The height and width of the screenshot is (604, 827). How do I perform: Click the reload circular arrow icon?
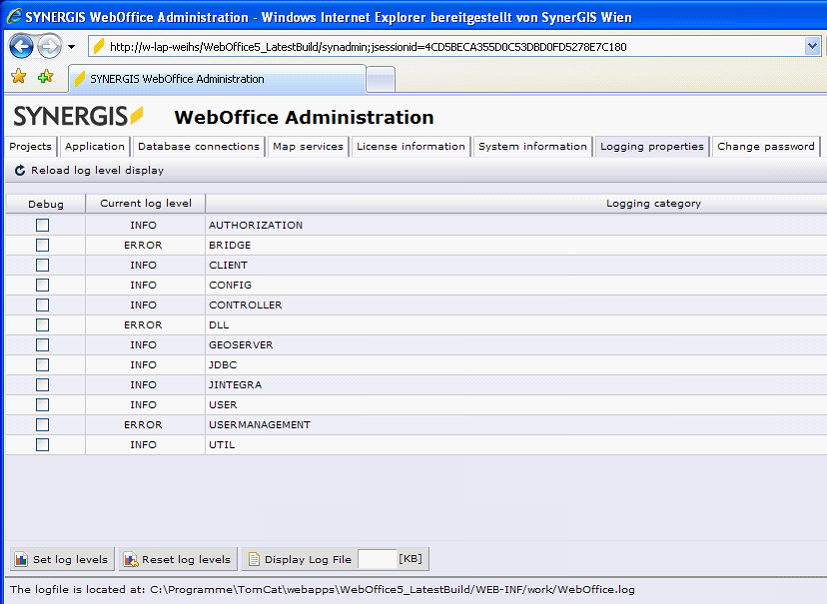[18, 170]
